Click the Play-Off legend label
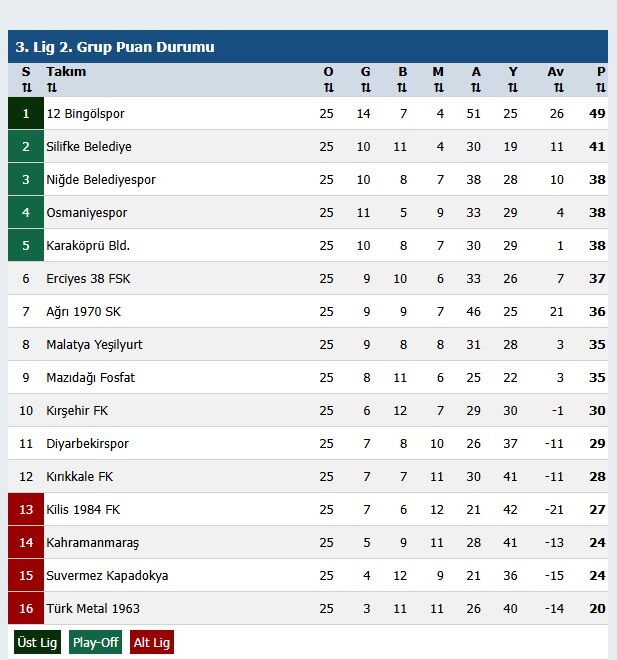This screenshot has height=660, width=617. [x=96, y=643]
